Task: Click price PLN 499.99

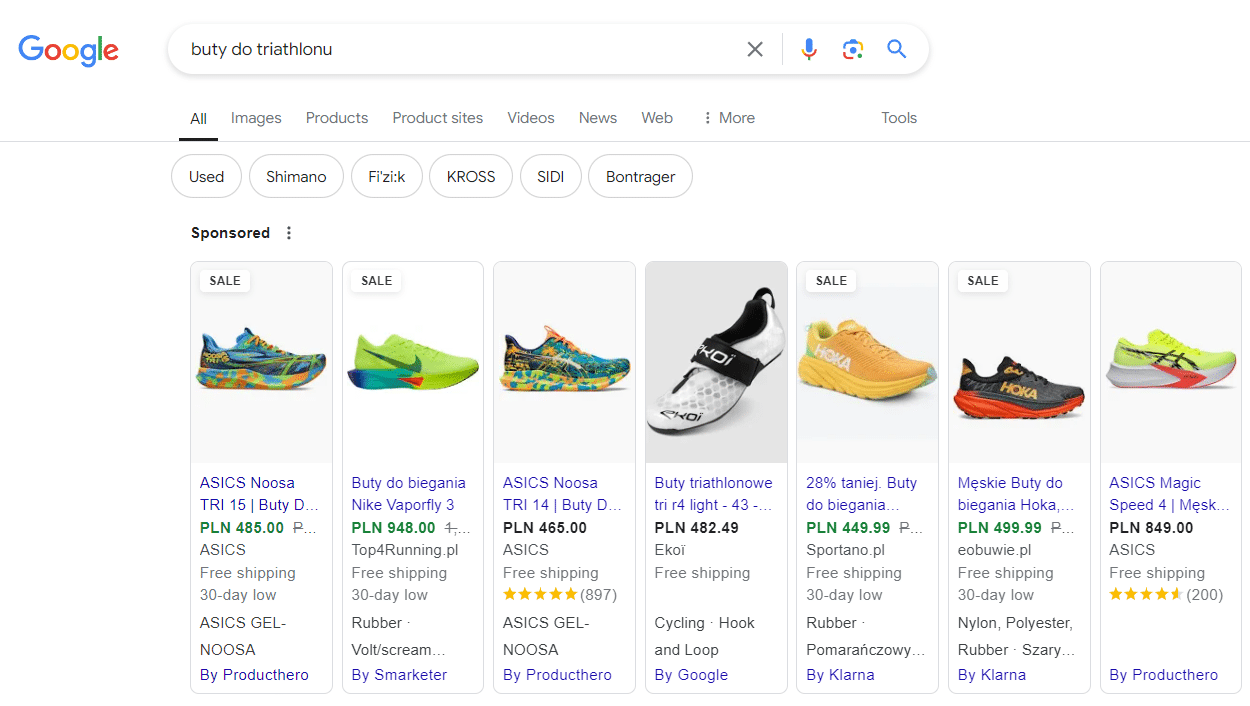Action: point(1000,528)
